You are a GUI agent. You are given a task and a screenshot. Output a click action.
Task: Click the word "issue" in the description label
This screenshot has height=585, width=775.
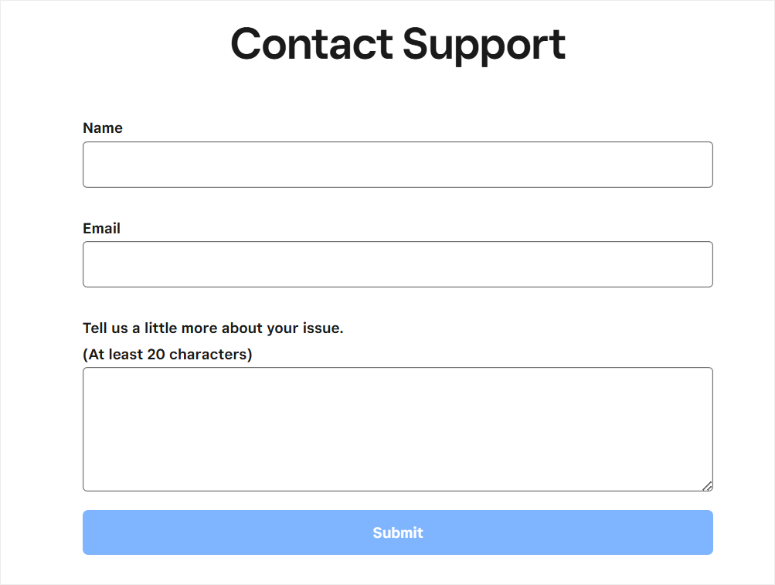[x=322, y=328]
